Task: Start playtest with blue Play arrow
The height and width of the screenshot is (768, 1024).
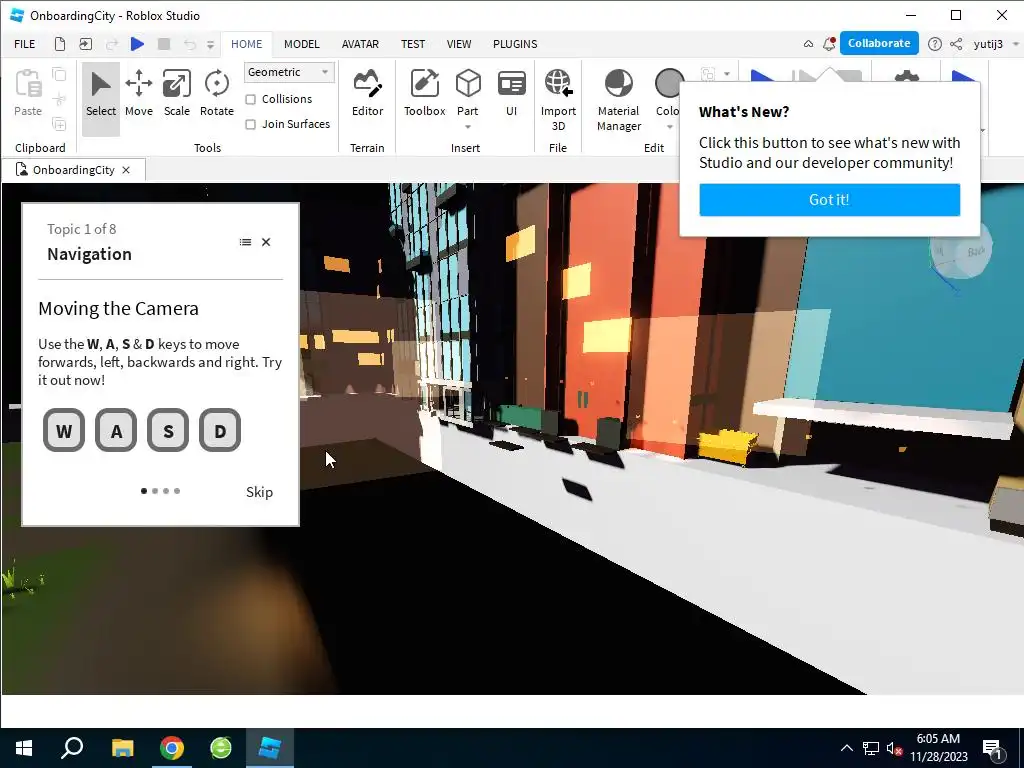Action: [137, 44]
